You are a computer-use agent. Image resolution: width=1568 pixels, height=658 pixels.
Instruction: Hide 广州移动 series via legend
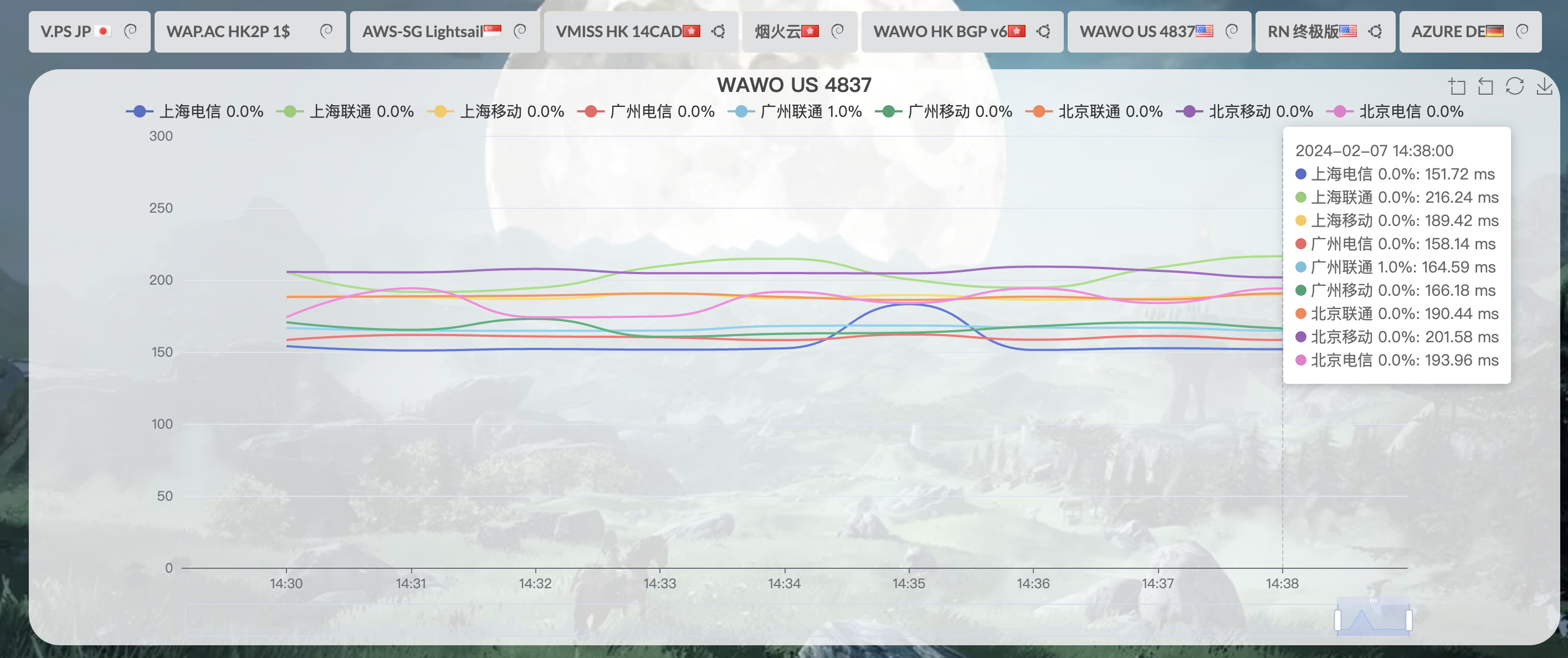click(x=944, y=111)
